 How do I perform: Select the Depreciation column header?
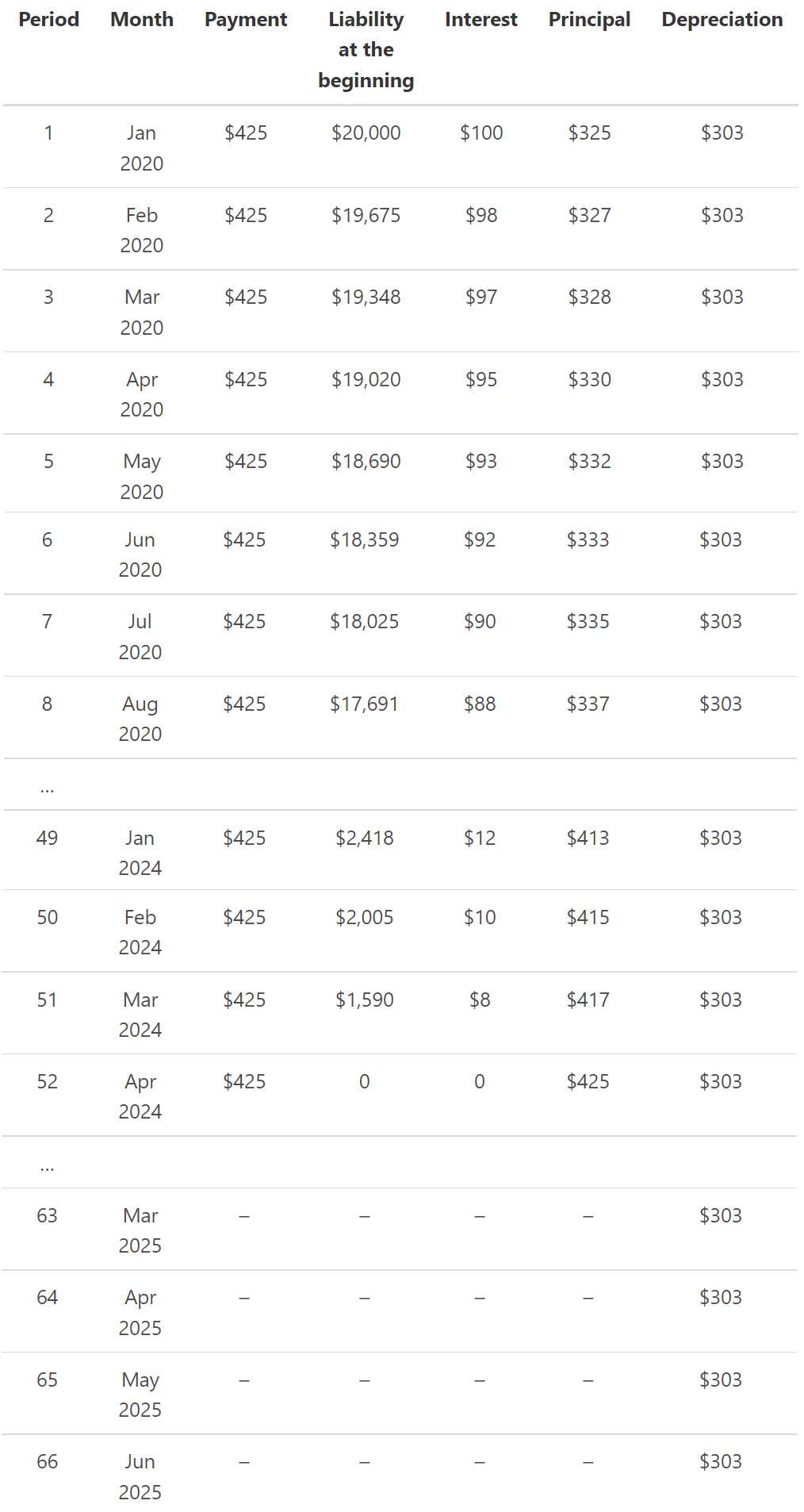(722, 20)
